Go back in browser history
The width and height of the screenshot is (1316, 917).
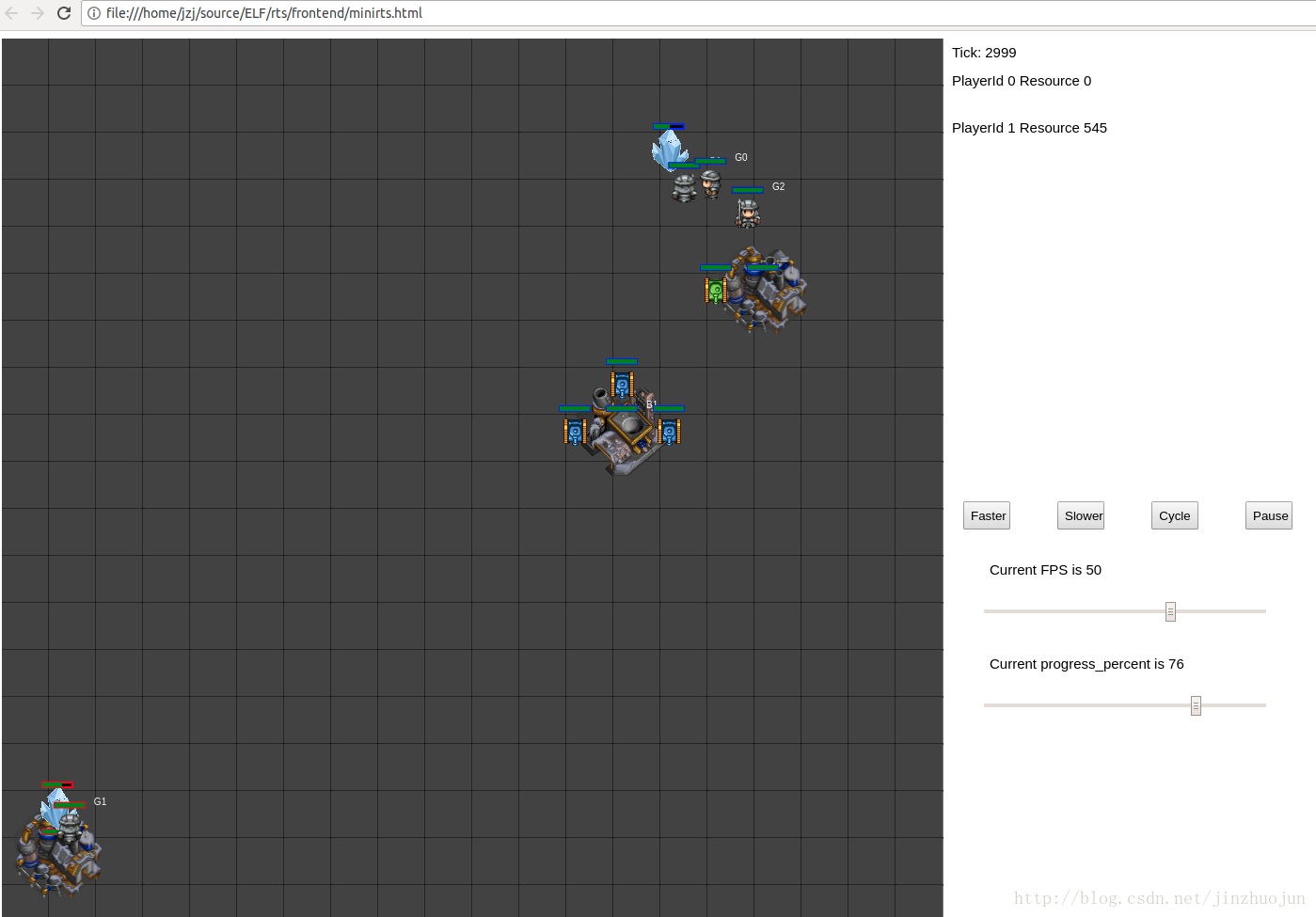pyautogui.click(x=11, y=13)
